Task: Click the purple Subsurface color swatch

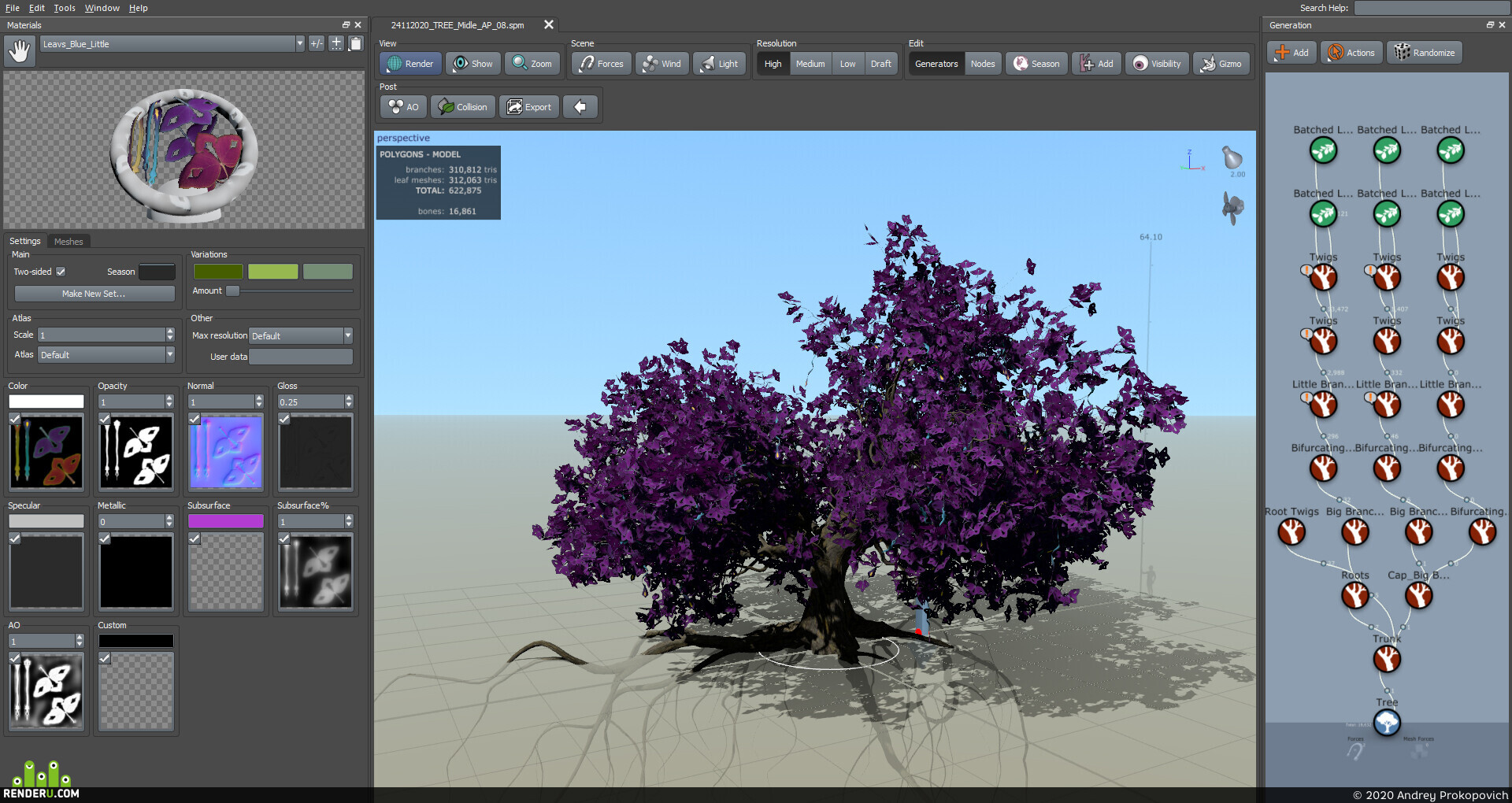Action: coord(225,521)
